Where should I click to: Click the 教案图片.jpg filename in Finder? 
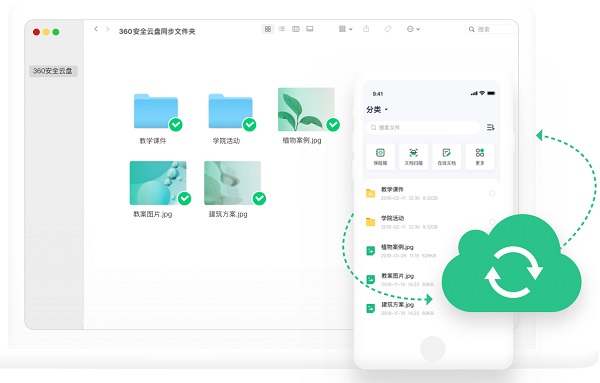152,214
